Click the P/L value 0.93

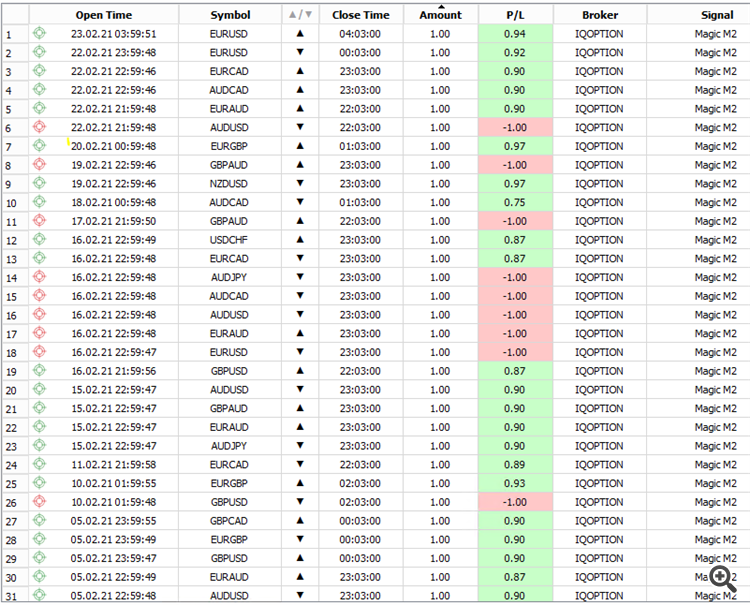pos(515,483)
